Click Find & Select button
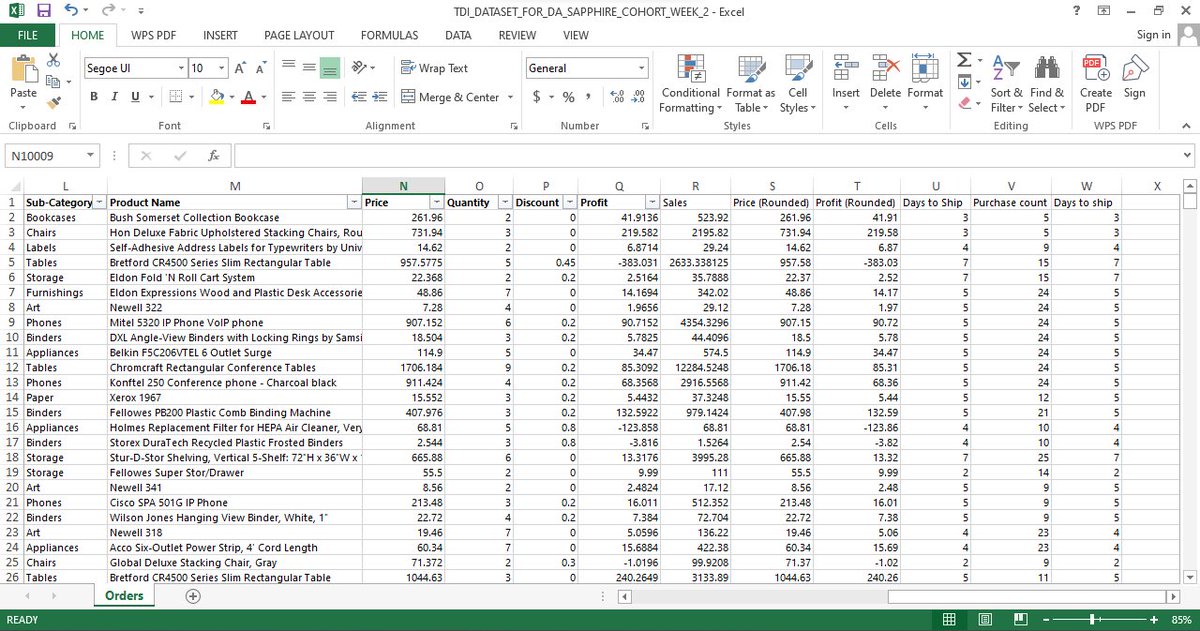1200x631 pixels. click(x=1046, y=83)
